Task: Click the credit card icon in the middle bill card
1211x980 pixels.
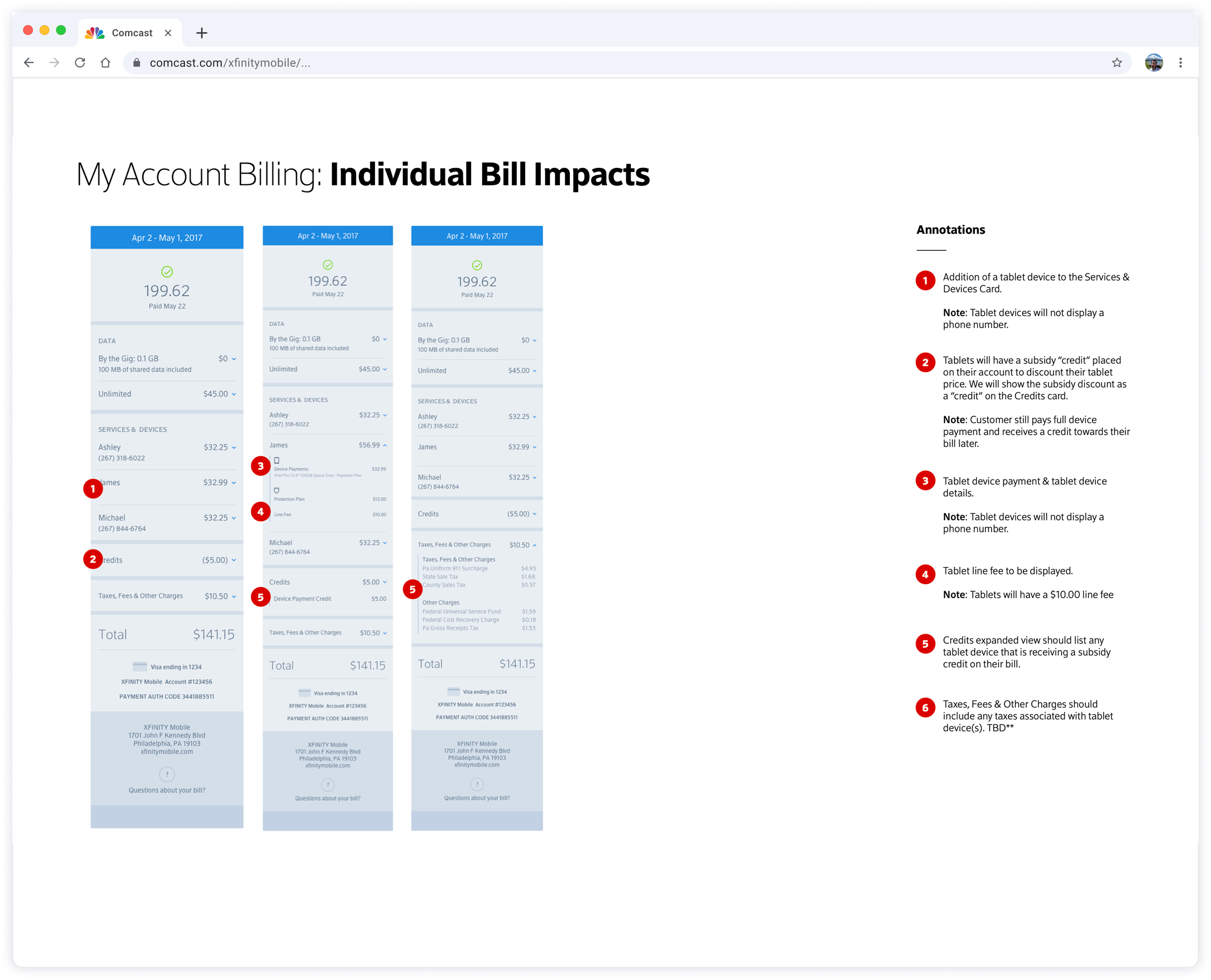Action: (305, 693)
